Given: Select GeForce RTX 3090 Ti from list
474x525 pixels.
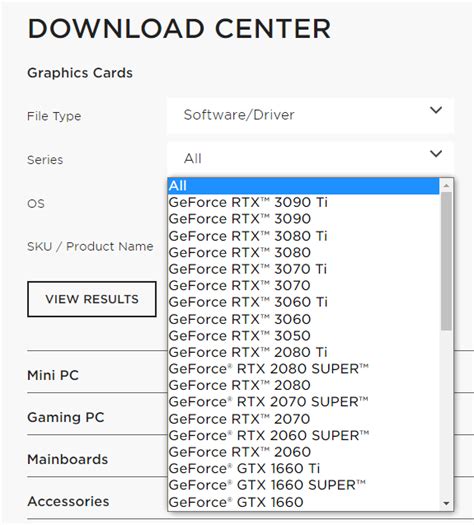Looking at the screenshot, I should (x=304, y=202).
